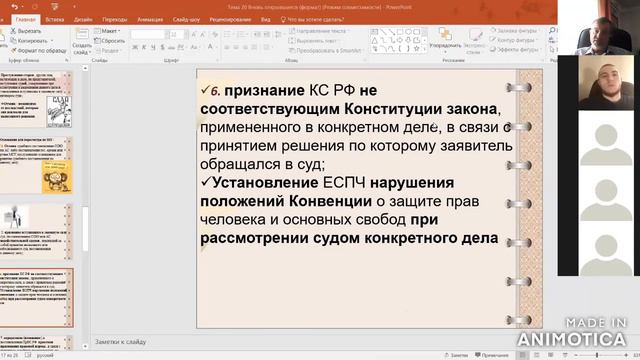Click the Cut (Вырезать) scissors button
Viewport: 640px width, 360px height.
coord(26,31)
